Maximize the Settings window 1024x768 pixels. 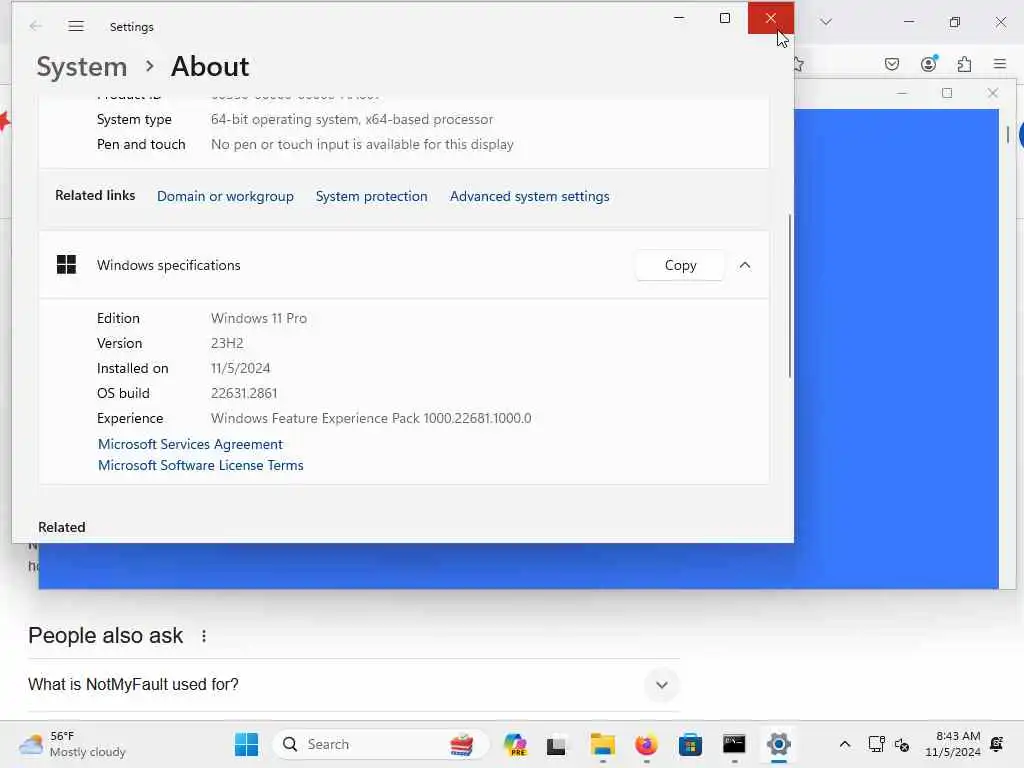point(725,18)
